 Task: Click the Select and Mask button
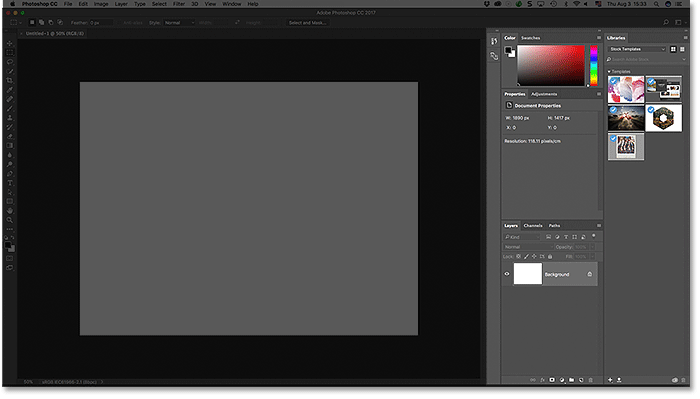tap(307, 23)
